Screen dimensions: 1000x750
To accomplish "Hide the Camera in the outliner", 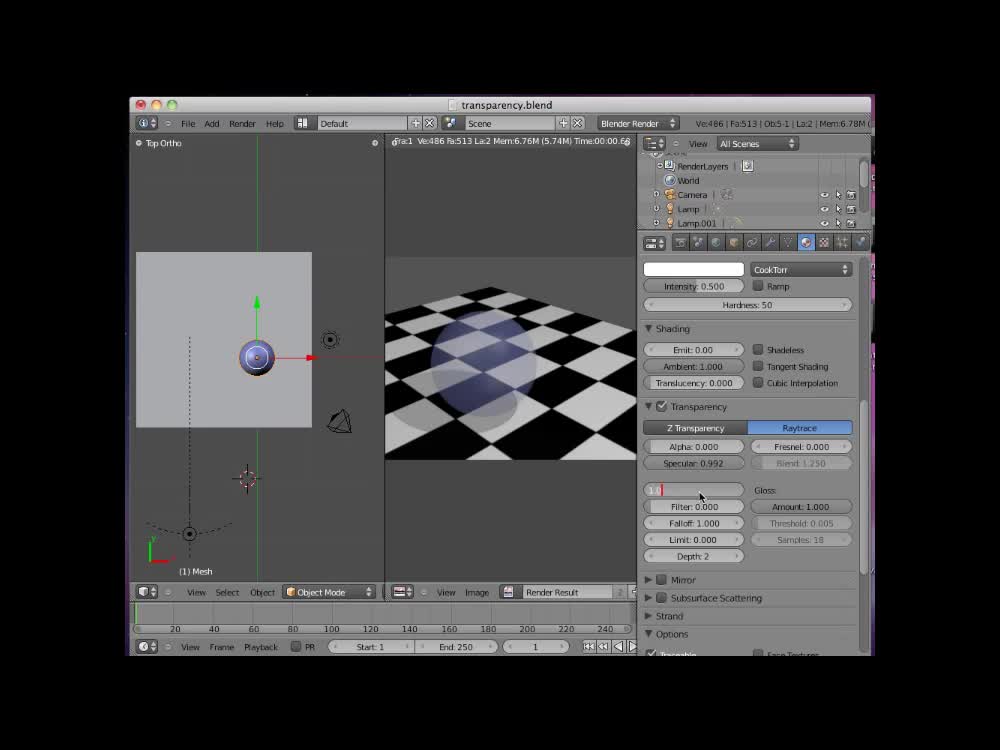I will [824, 195].
